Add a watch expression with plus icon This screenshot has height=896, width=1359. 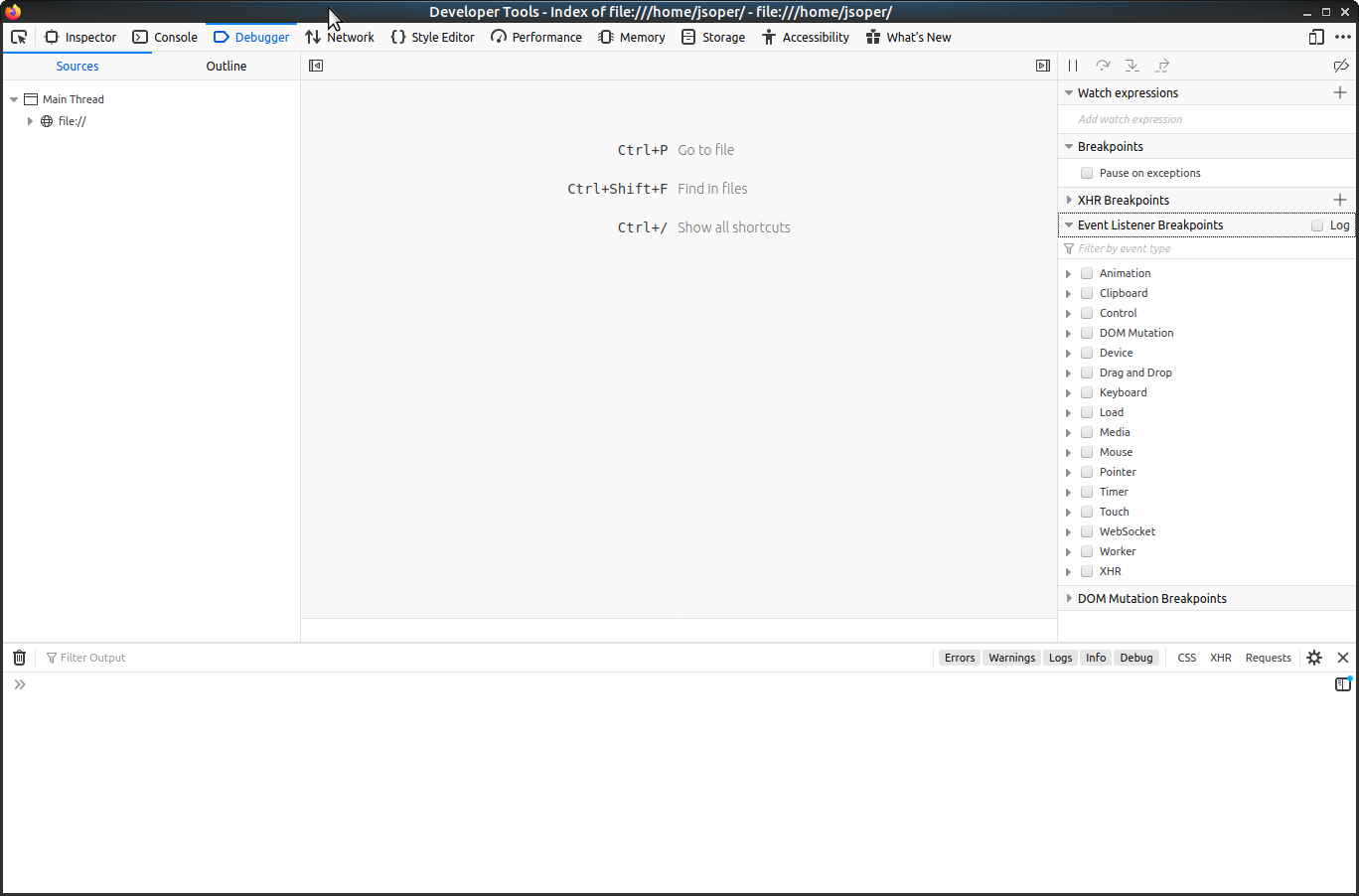(x=1340, y=92)
